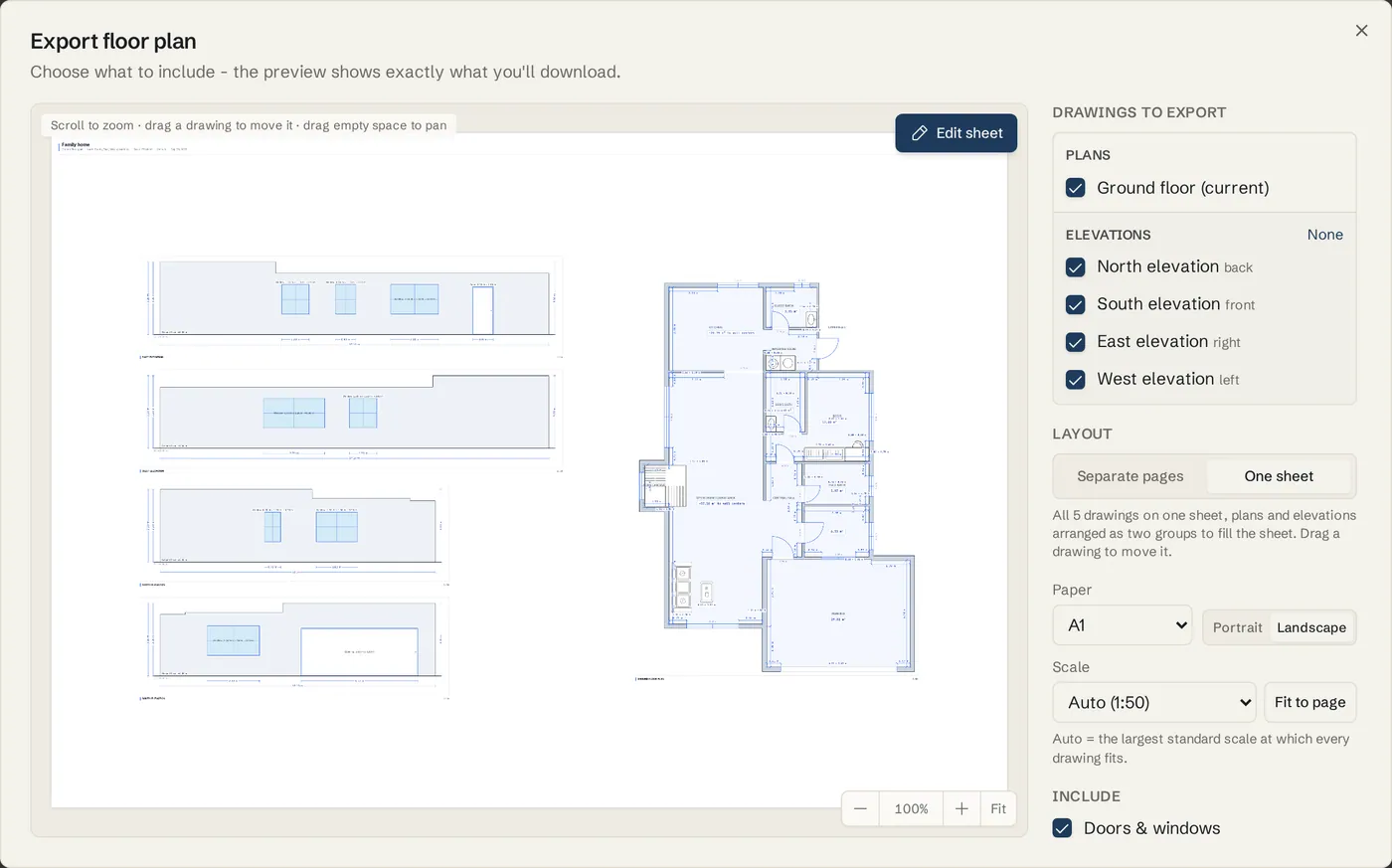Toggle the South elevation checkbox
The image size is (1392, 868).
point(1075,304)
